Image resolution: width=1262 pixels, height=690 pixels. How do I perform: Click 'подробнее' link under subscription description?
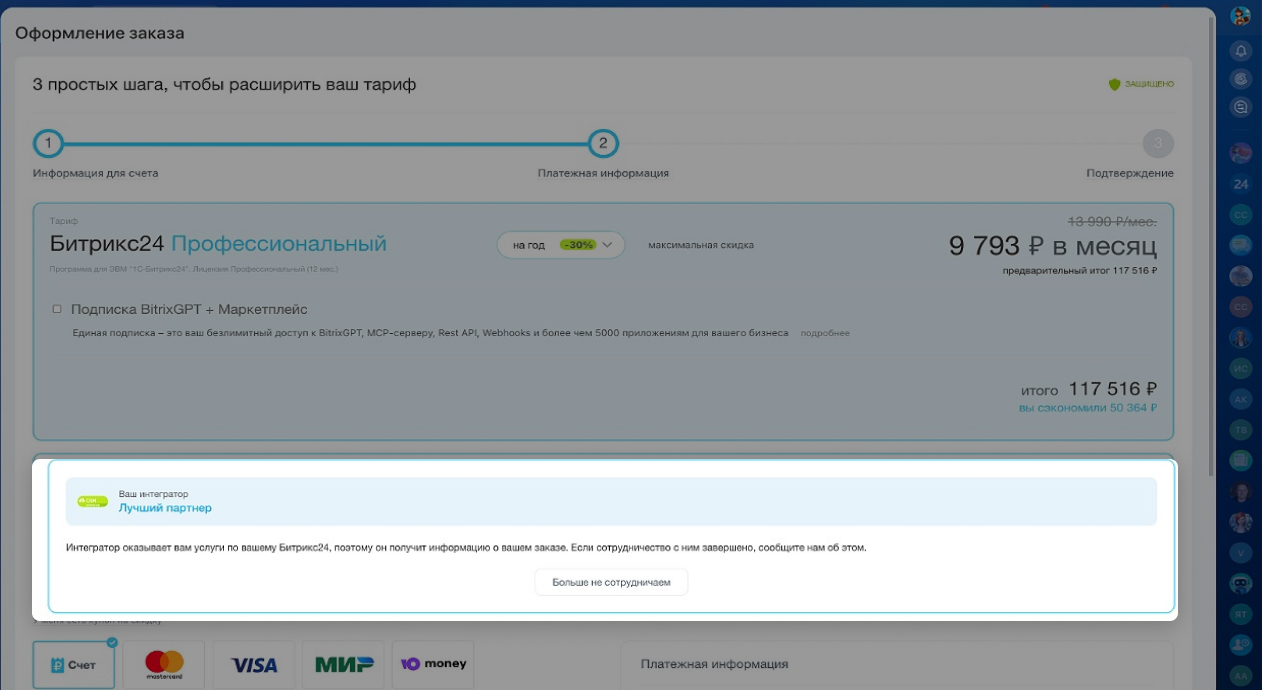(x=825, y=333)
